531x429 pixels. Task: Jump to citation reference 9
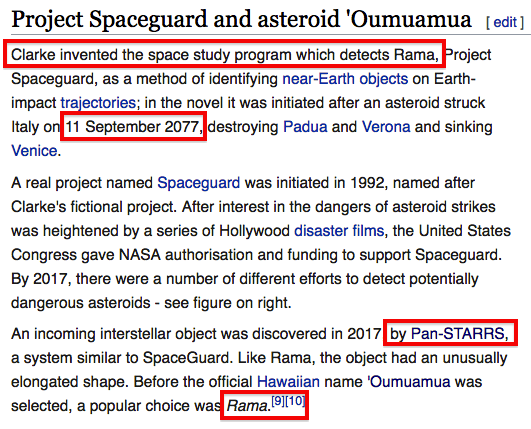(x=278, y=401)
